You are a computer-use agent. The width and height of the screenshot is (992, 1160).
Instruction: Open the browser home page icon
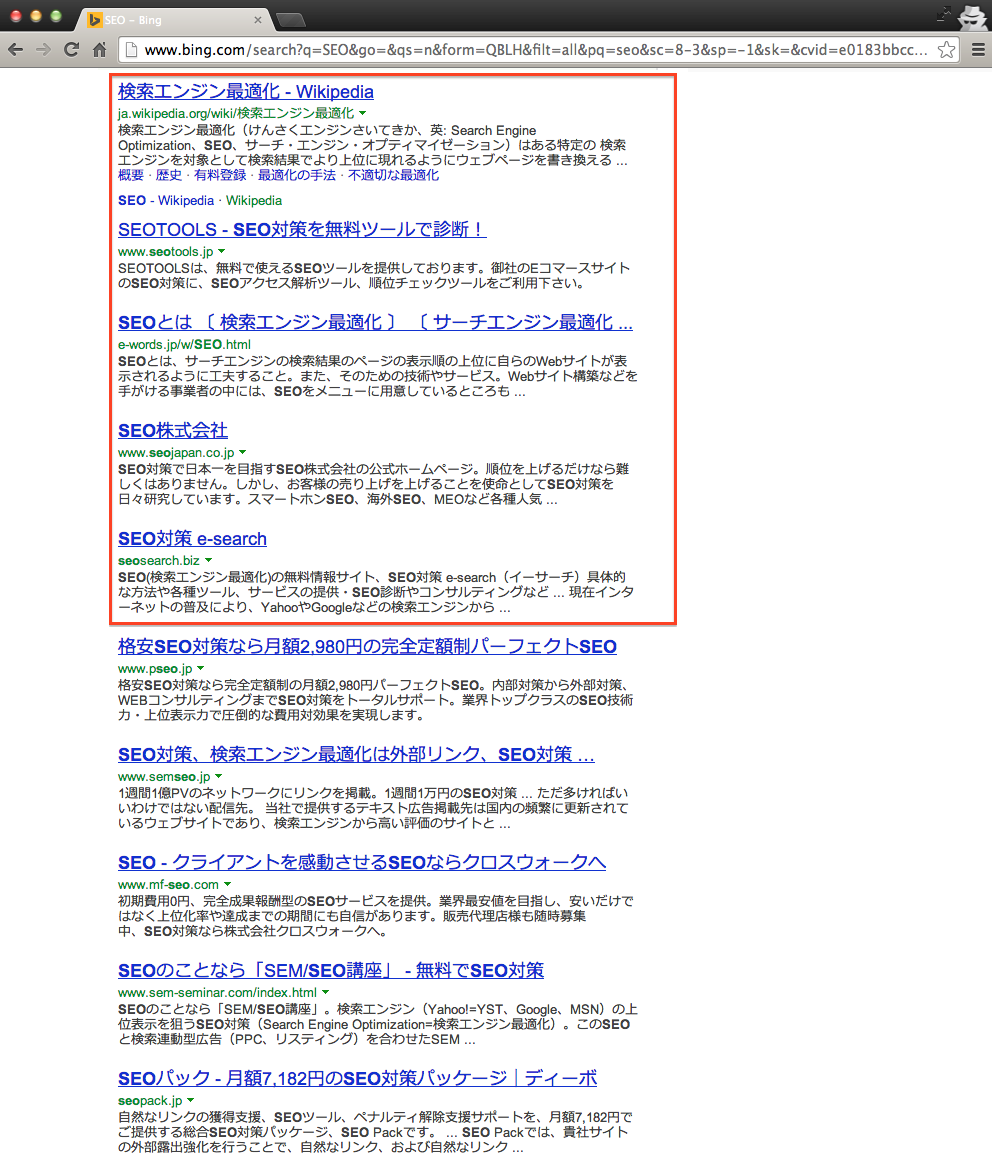(x=100, y=50)
